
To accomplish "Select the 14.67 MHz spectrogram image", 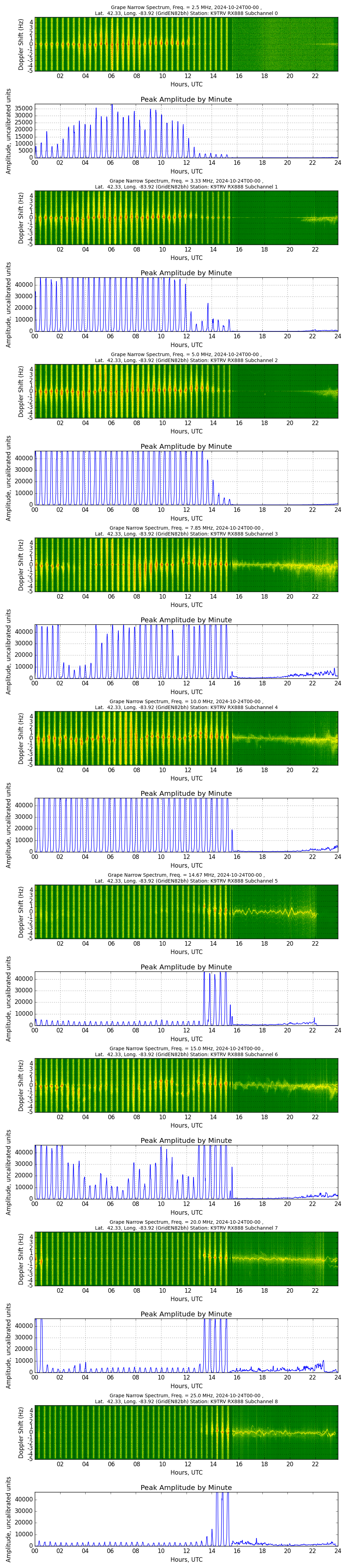I will pos(186,911).
